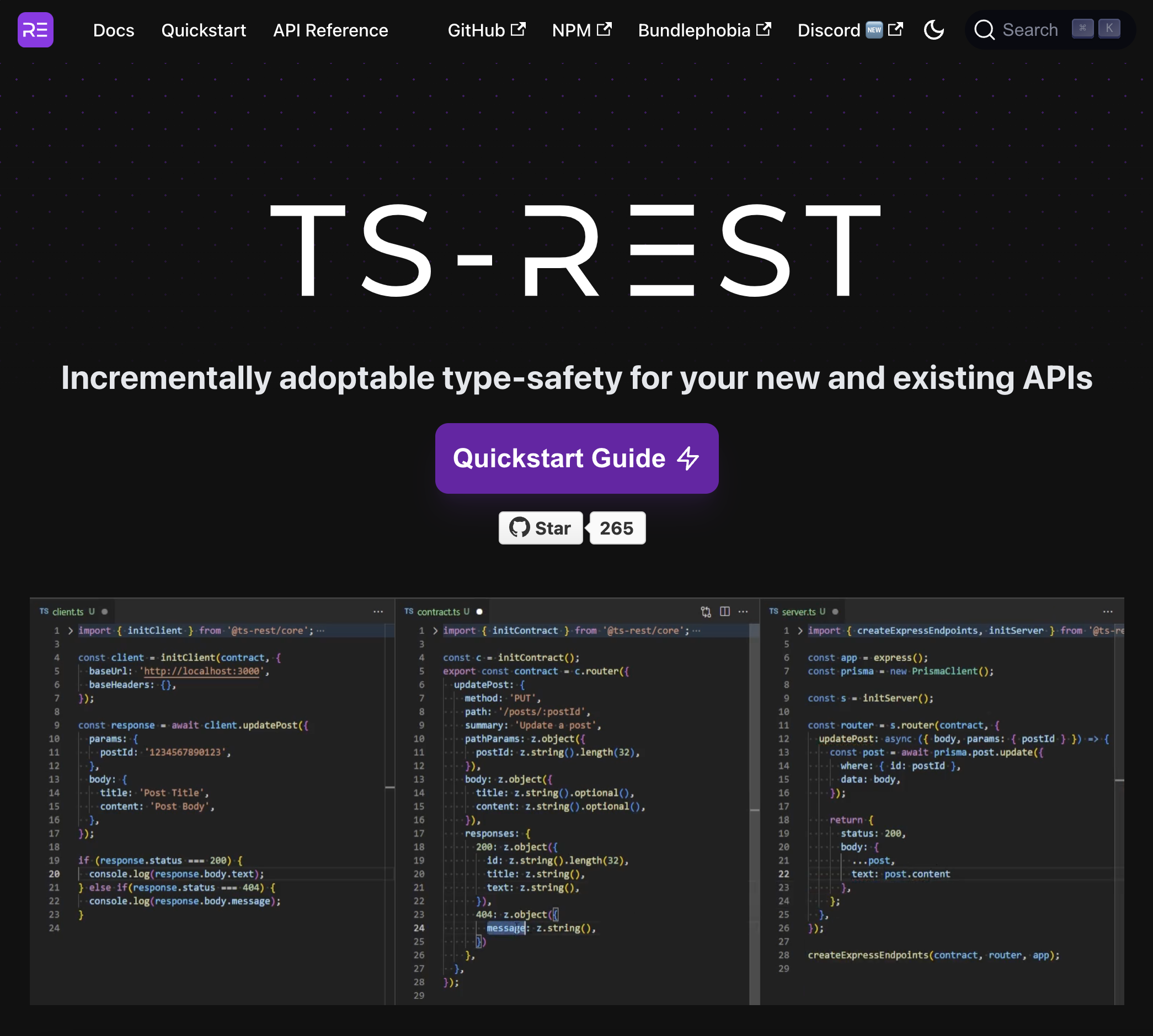This screenshot has height=1036, width=1153.
Task: Select the contract.ts tab in code preview
Action: (443, 611)
